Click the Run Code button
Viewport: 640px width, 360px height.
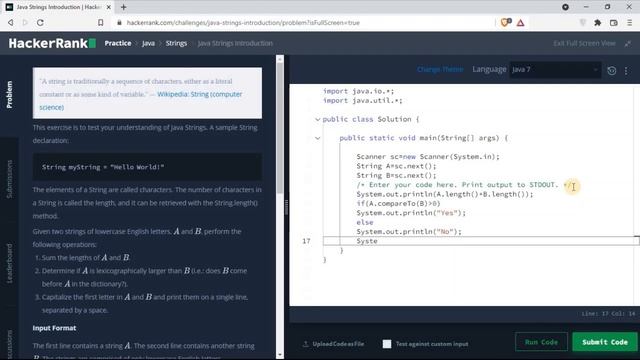pyautogui.click(x=541, y=342)
